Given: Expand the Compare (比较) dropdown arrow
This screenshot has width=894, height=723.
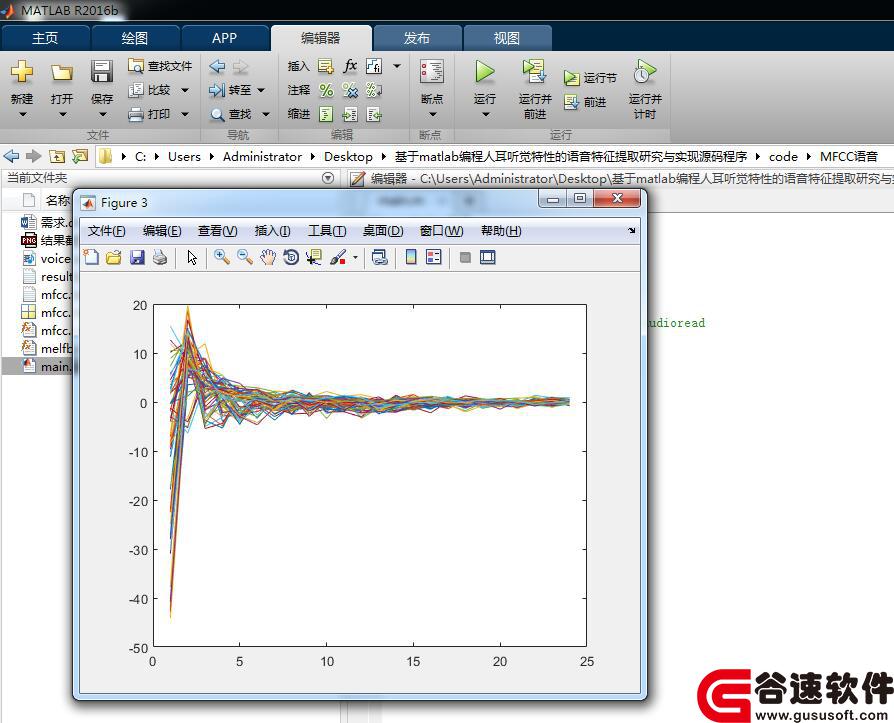Looking at the screenshot, I should click(x=185, y=90).
